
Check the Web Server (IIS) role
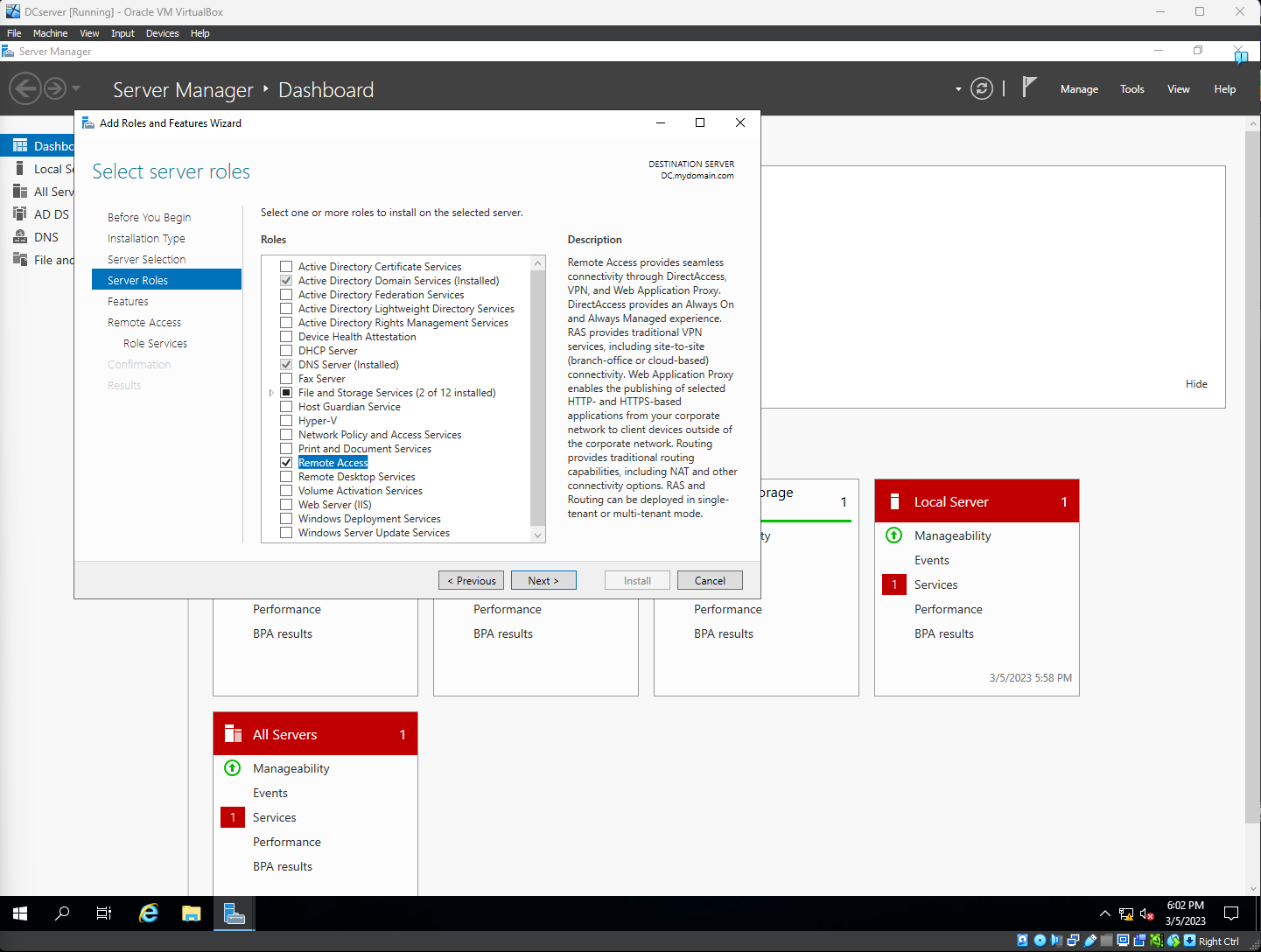pos(286,504)
